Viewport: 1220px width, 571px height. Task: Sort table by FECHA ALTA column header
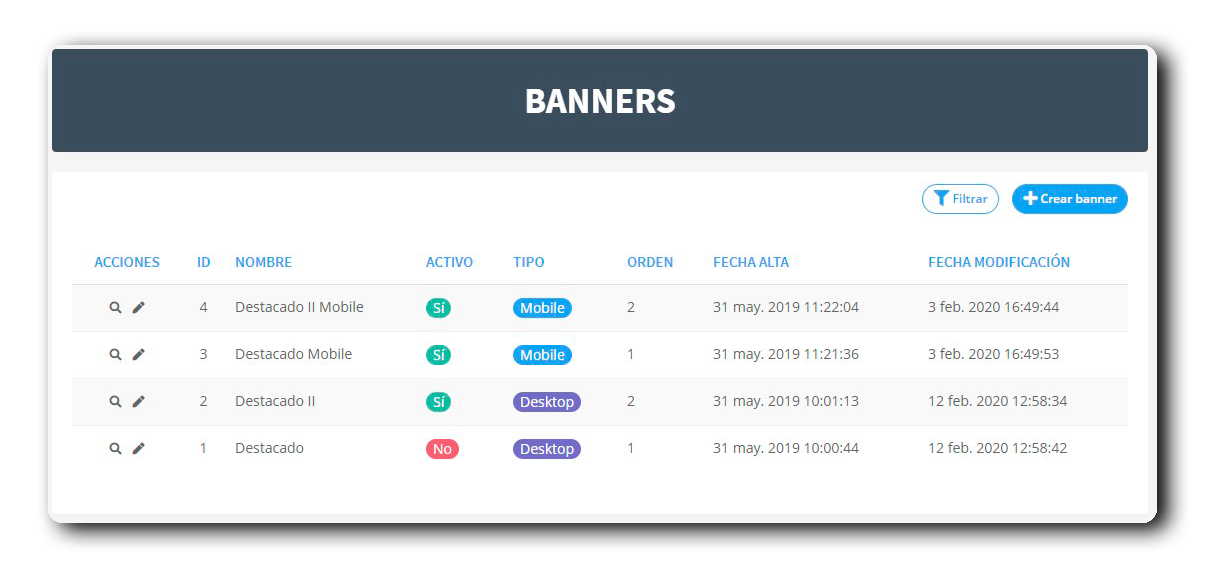tap(751, 263)
